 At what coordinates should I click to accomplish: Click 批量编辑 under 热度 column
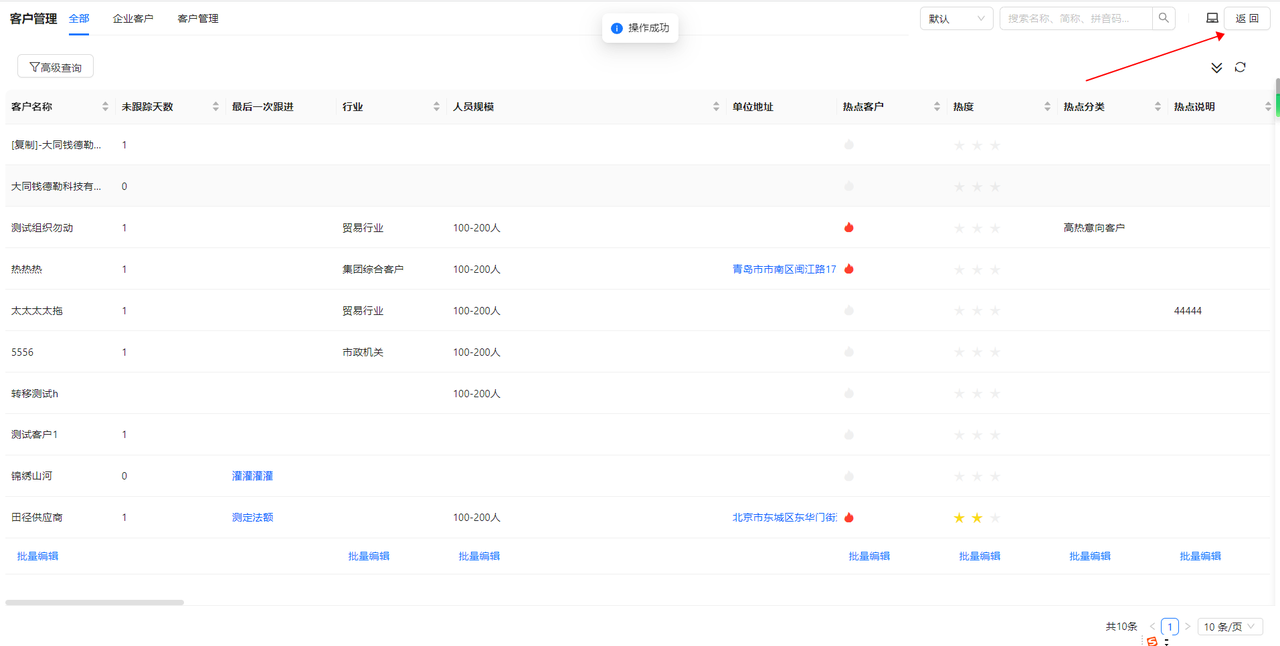979,556
